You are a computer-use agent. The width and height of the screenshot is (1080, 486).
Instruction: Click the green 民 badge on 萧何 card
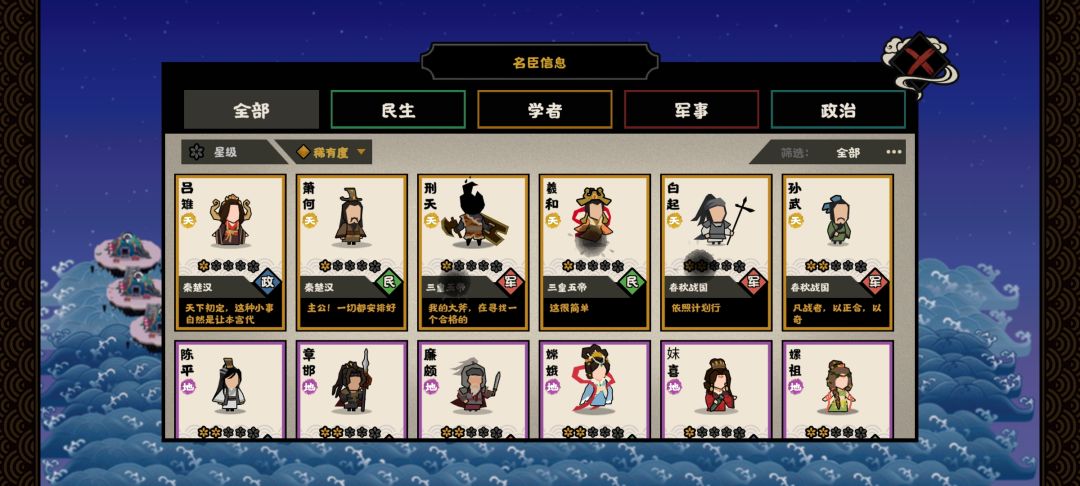pos(389,282)
